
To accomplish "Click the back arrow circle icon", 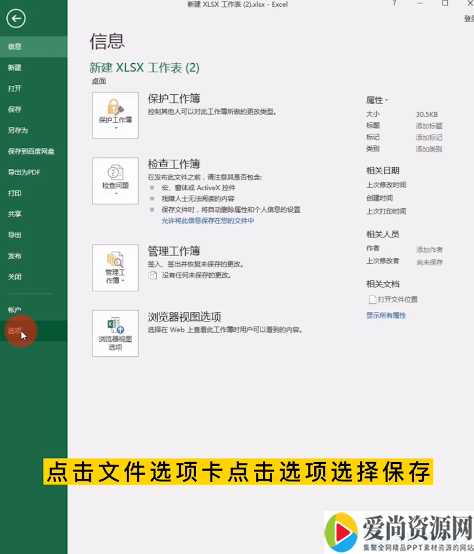I will click(x=16, y=18).
